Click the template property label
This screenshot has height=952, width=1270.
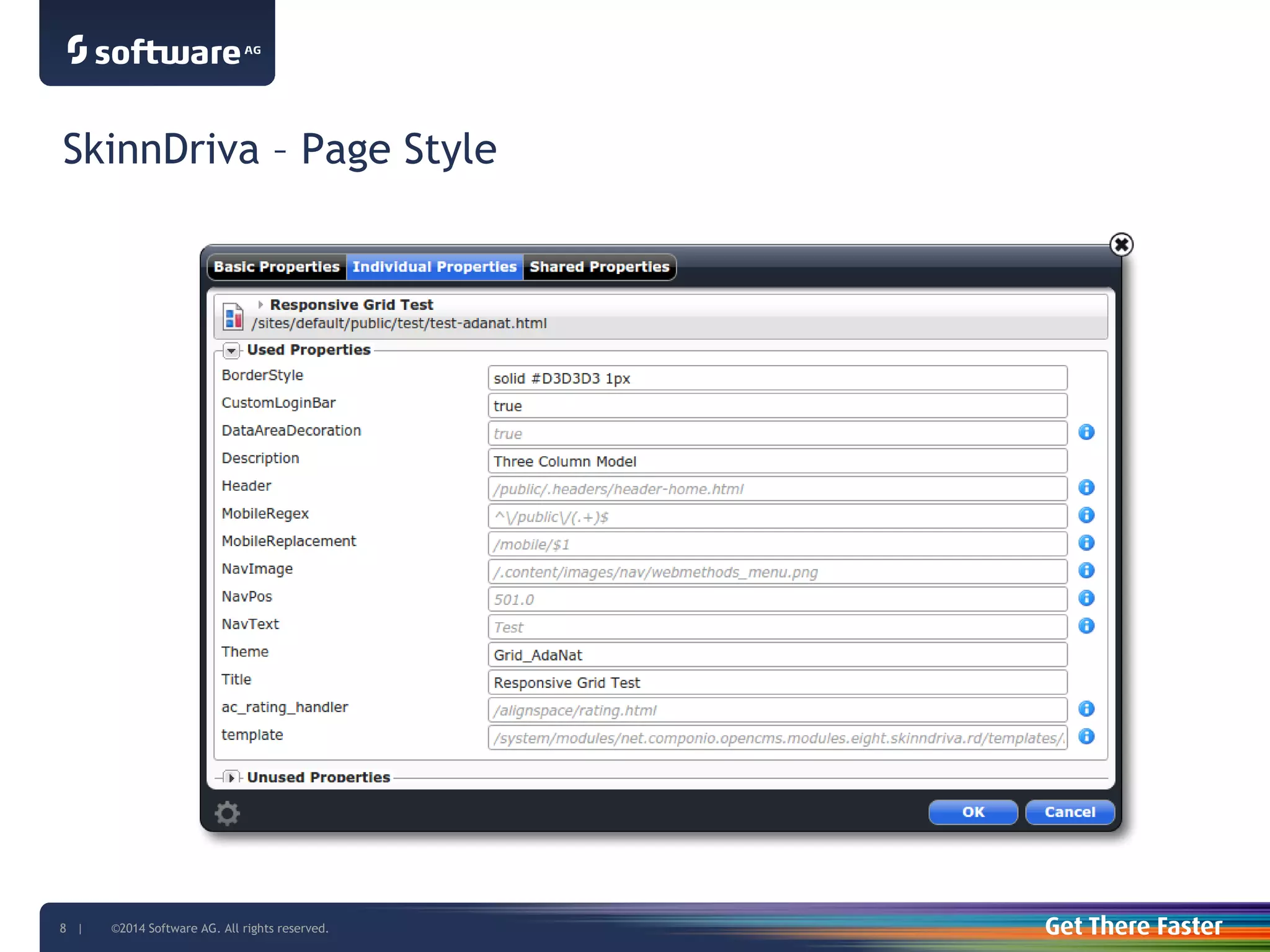pos(252,735)
